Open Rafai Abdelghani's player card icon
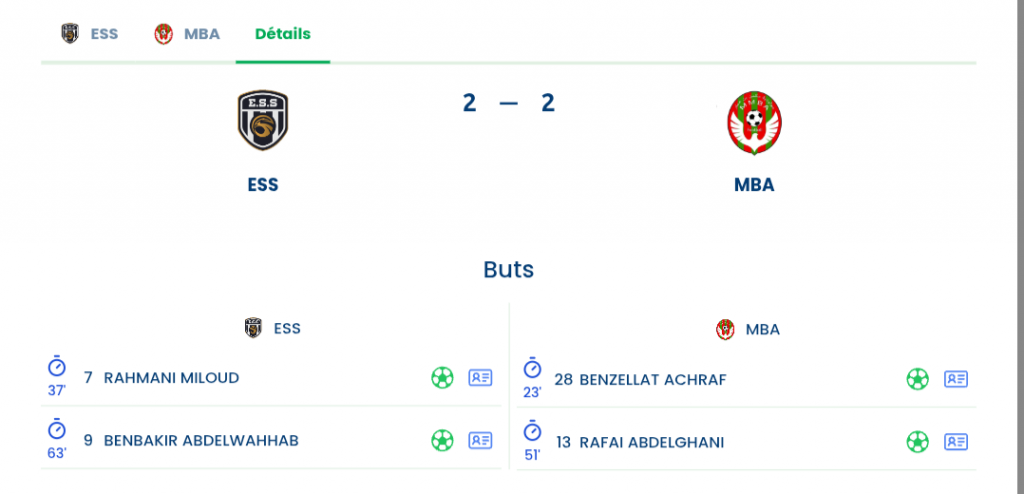 (x=956, y=441)
